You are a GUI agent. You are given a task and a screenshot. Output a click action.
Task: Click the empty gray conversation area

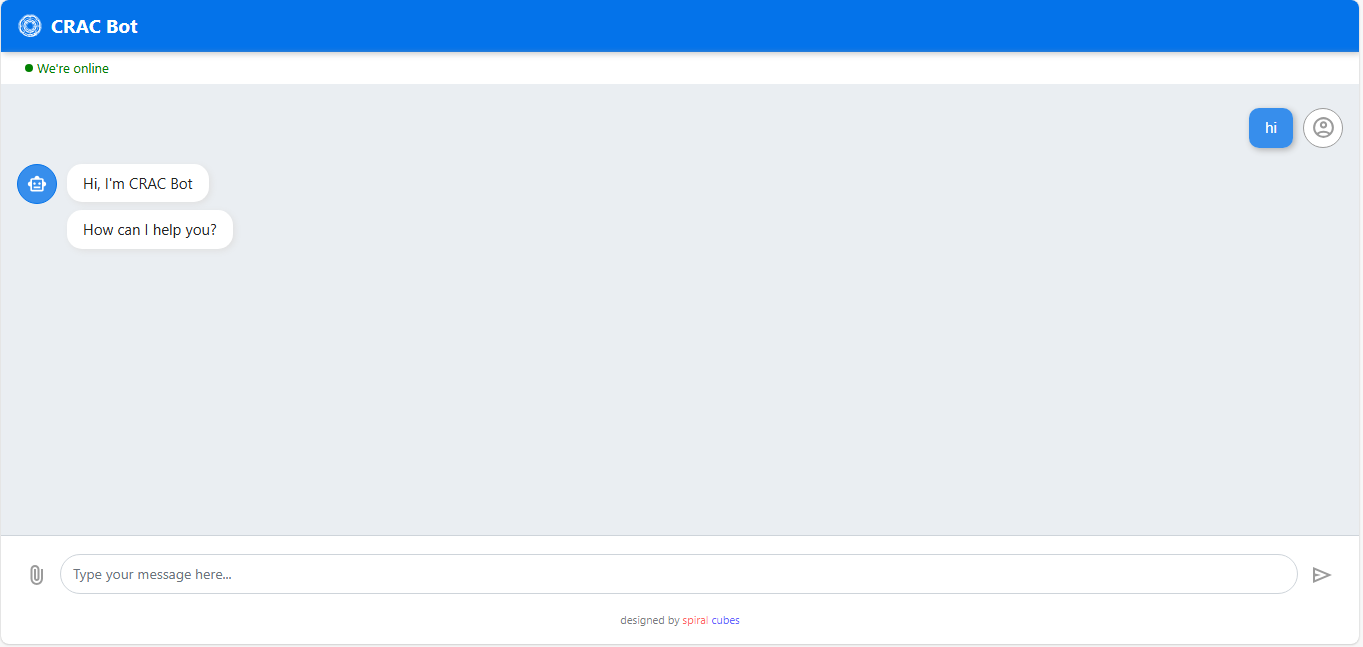pyautogui.click(x=680, y=380)
